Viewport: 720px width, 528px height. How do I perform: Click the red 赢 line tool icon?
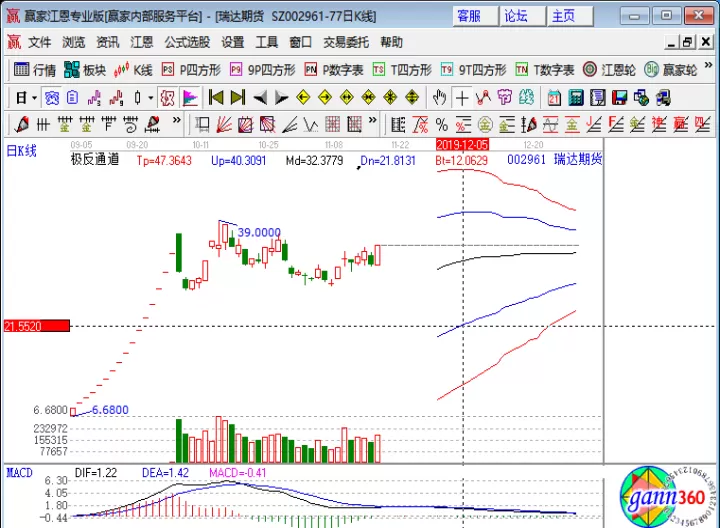point(680,124)
